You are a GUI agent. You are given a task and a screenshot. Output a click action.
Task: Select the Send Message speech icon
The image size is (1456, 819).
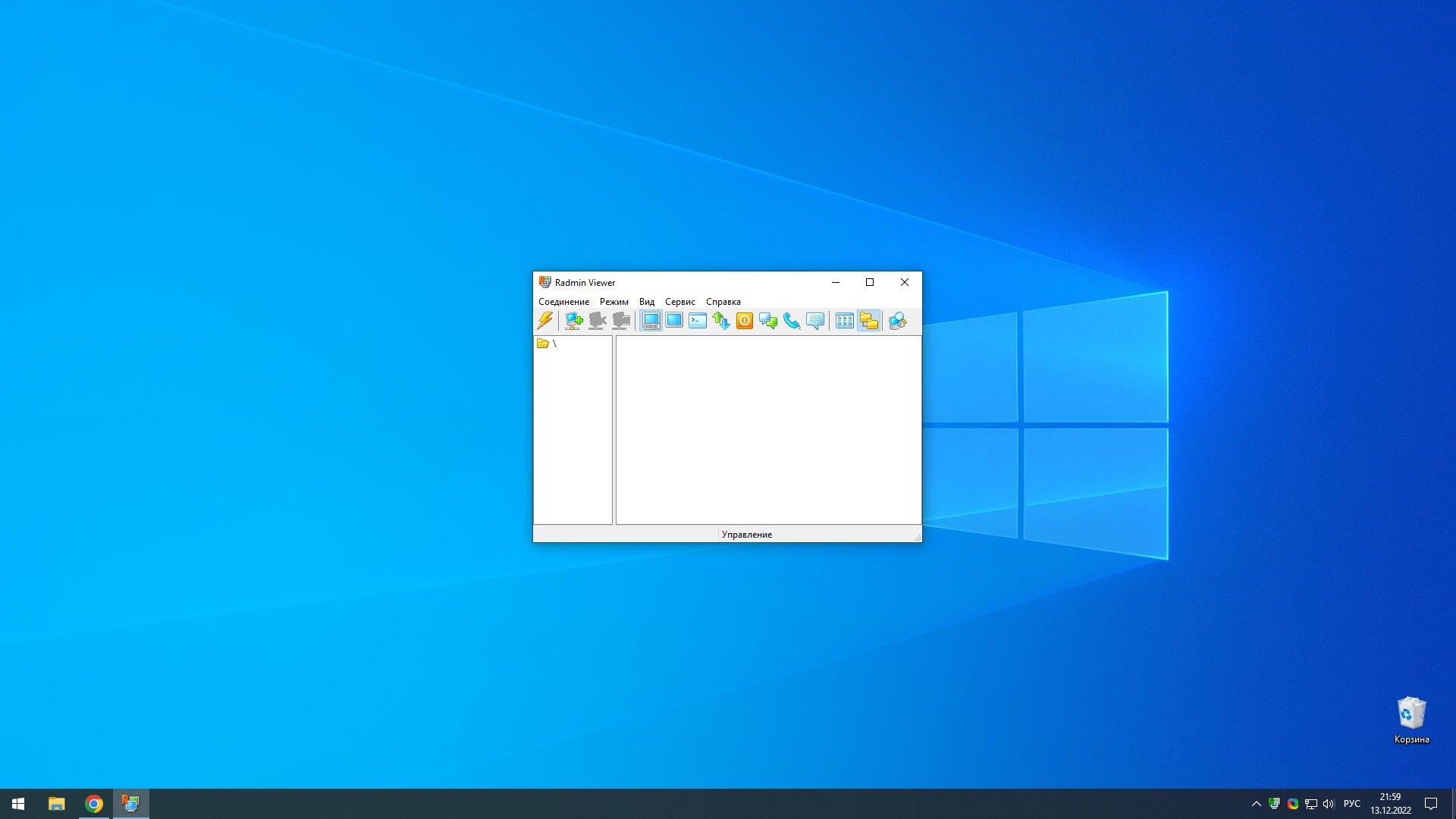pyautogui.click(x=815, y=321)
